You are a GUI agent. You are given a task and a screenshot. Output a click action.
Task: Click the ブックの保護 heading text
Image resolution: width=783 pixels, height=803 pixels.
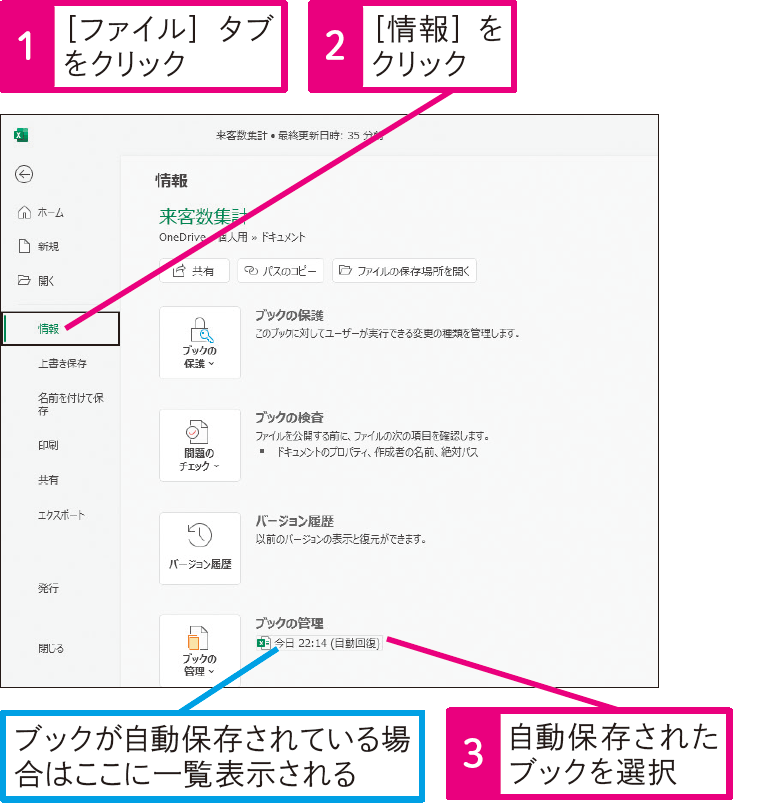pos(289,315)
